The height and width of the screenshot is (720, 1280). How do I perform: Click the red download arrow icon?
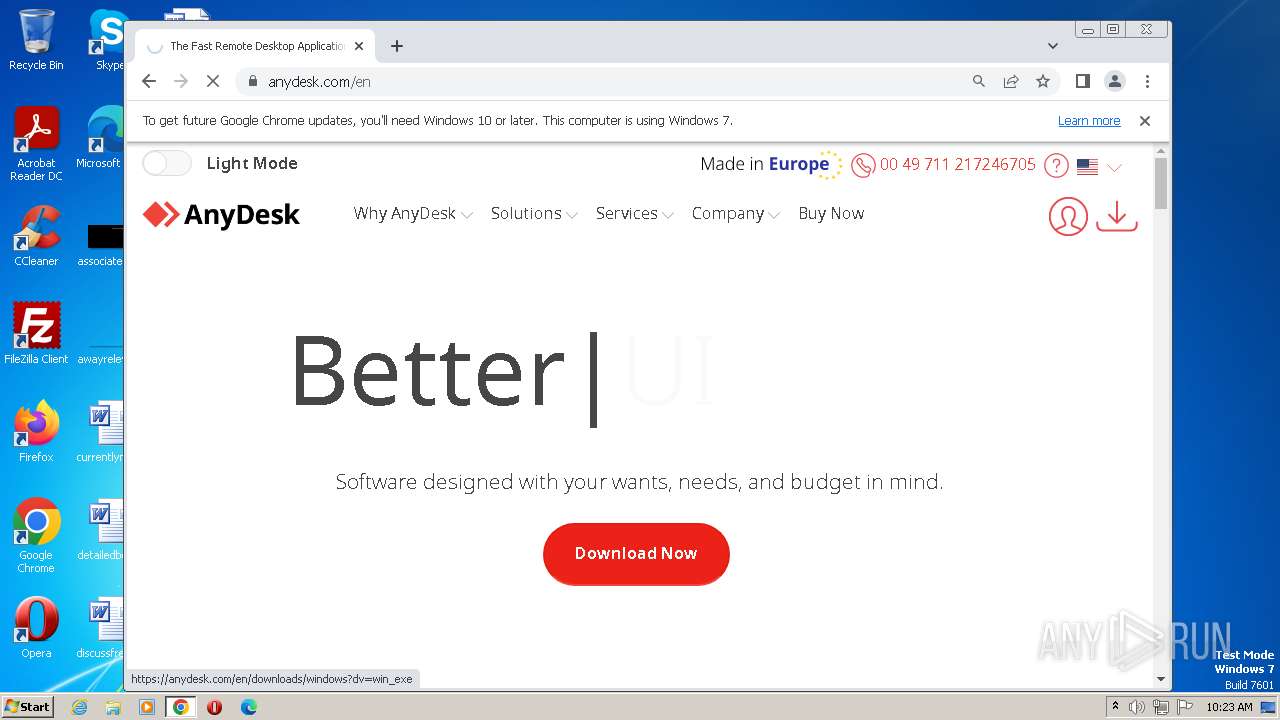point(1117,216)
